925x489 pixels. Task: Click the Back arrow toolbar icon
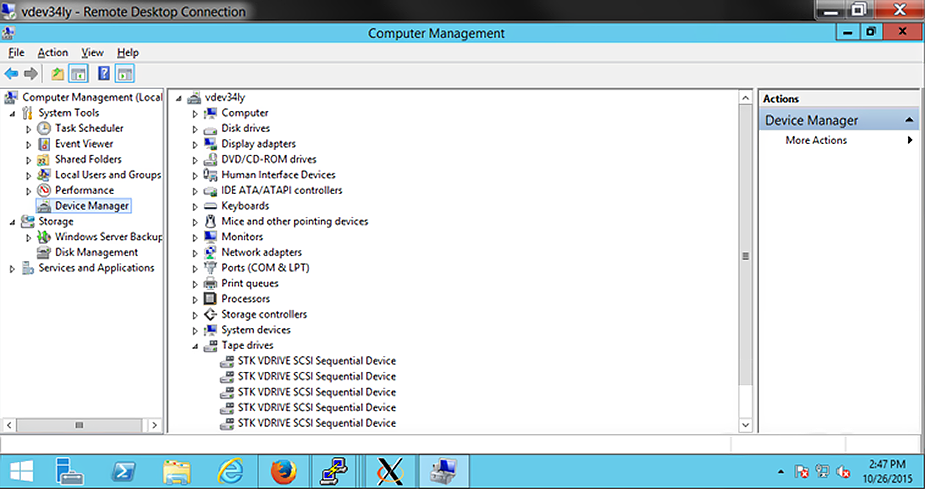11,74
